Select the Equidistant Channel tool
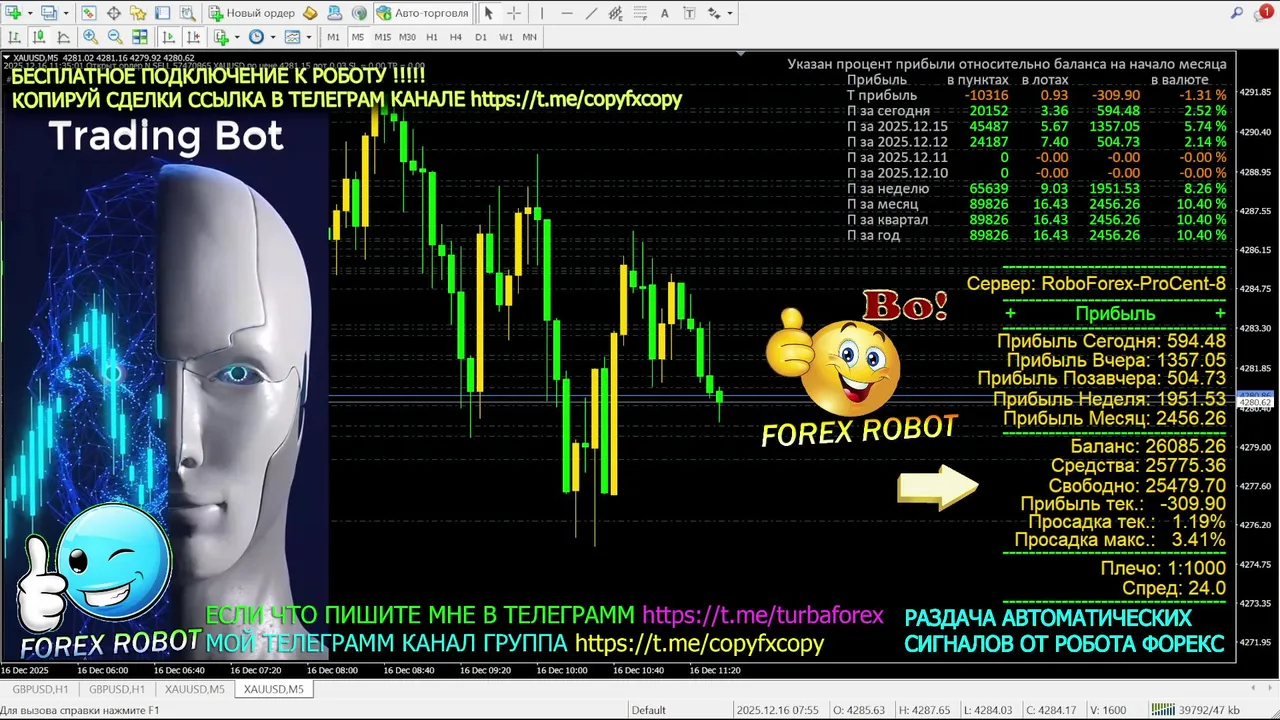This screenshot has width=1280, height=720. pyautogui.click(x=616, y=13)
